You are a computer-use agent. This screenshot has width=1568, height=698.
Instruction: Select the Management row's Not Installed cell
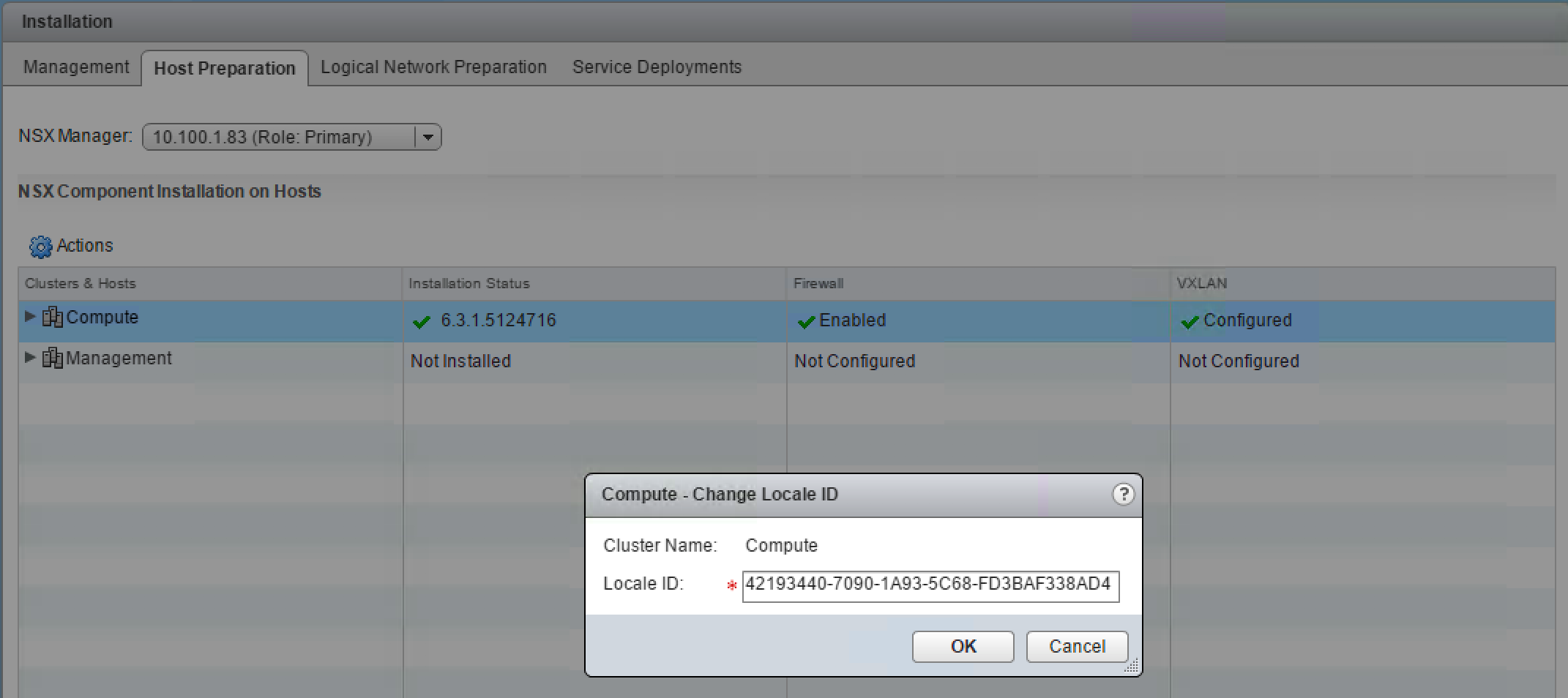[x=460, y=361]
